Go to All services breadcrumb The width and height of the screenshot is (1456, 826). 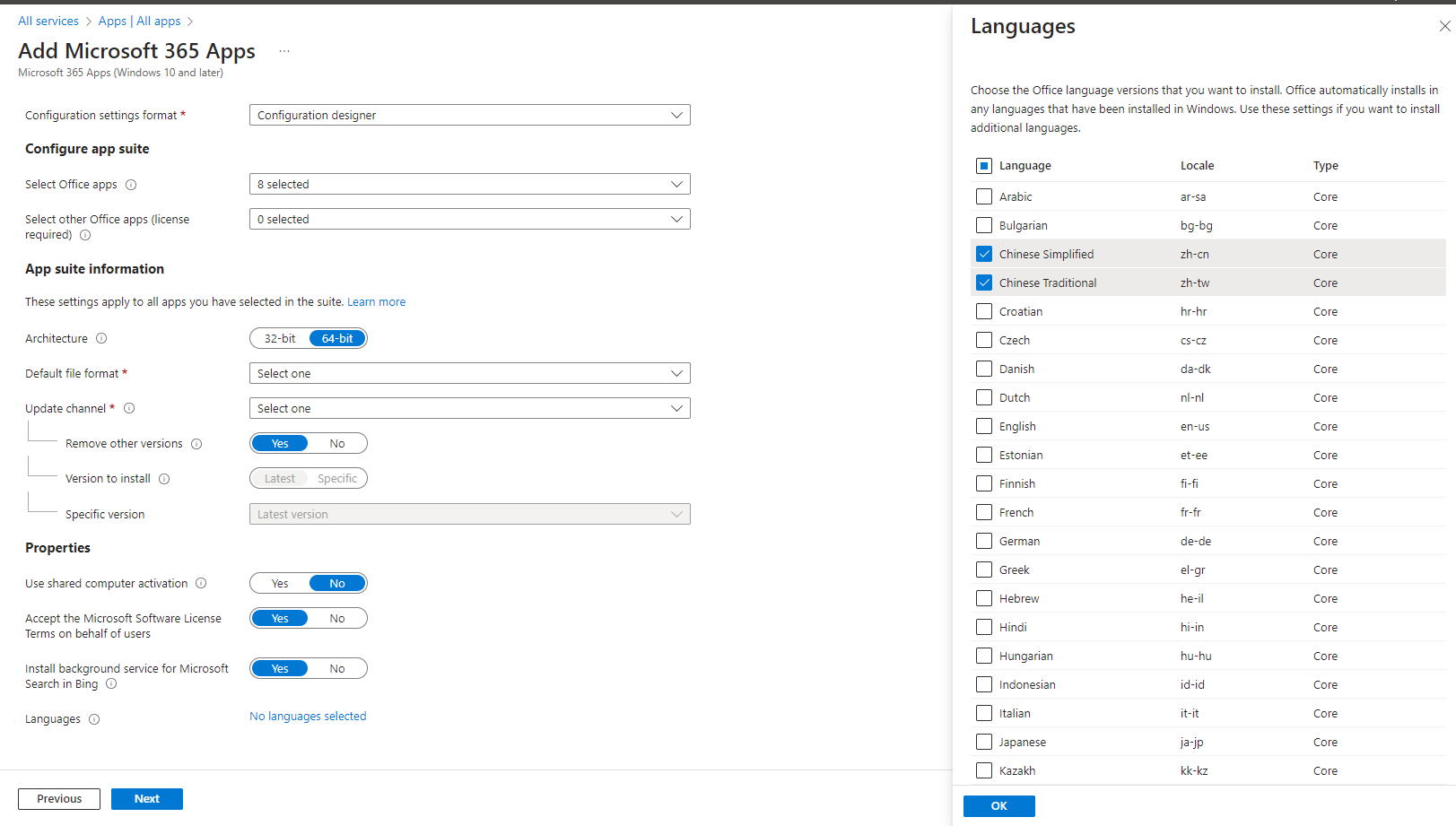[x=48, y=21]
